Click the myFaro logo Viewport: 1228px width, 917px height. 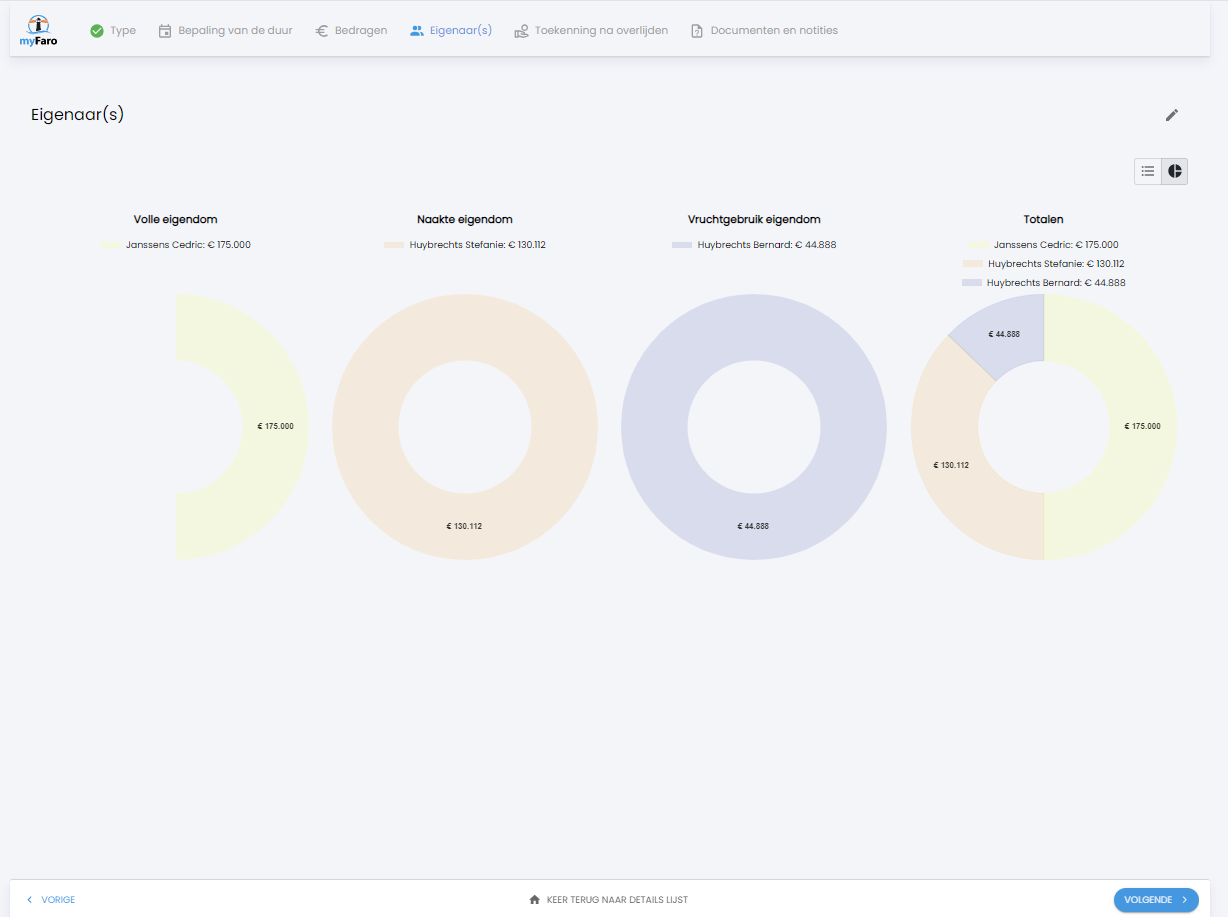tap(38, 31)
